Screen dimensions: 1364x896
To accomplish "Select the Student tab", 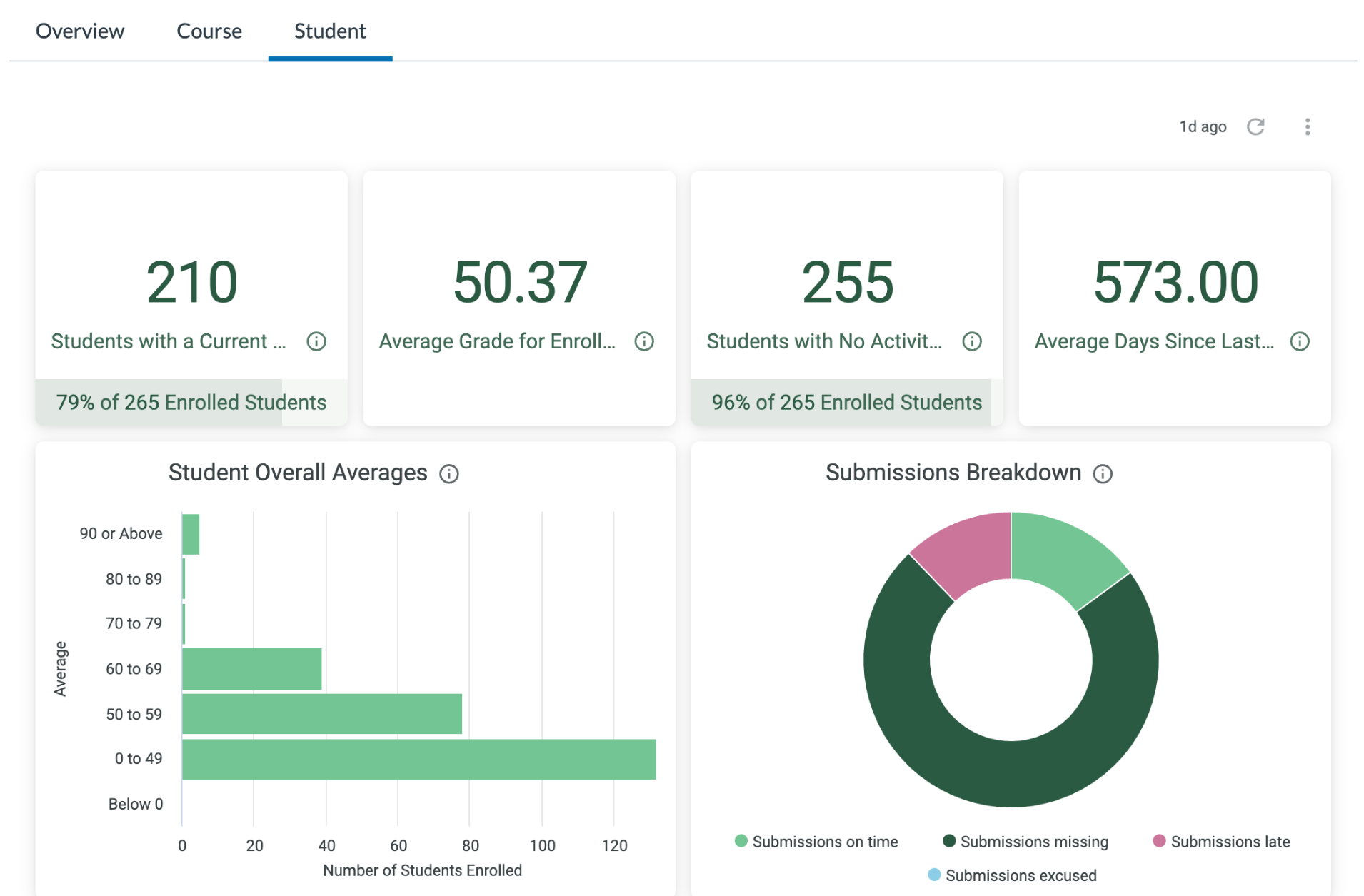I will (x=330, y=31).
